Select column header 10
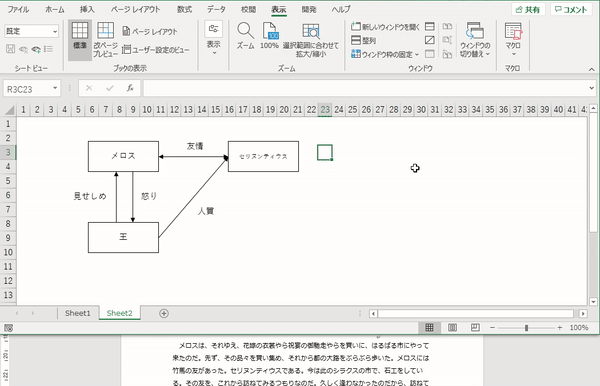 click(x=147, y=110)
